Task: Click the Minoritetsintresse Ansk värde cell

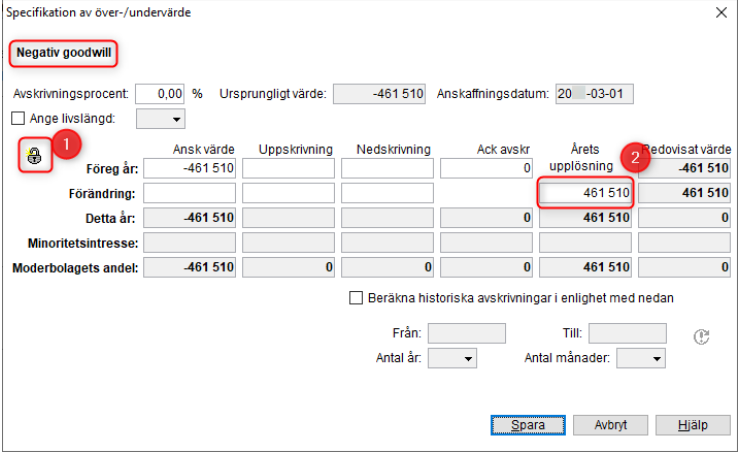Action: (189, 243)
